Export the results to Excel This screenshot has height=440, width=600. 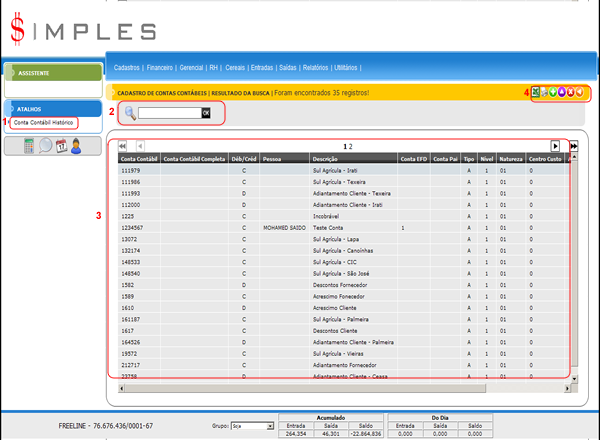[537, 93]
